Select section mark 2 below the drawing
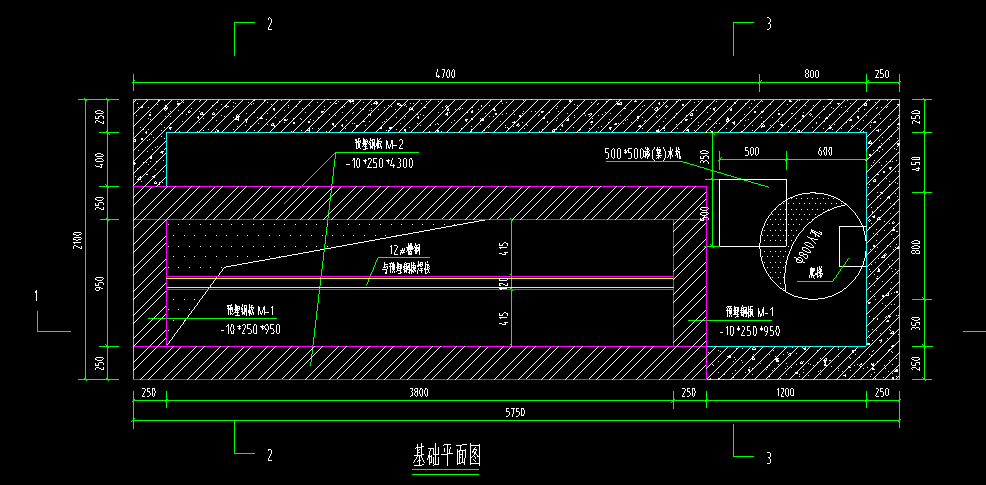The height and width of the screenshot is (485, 986). (270, 455)
